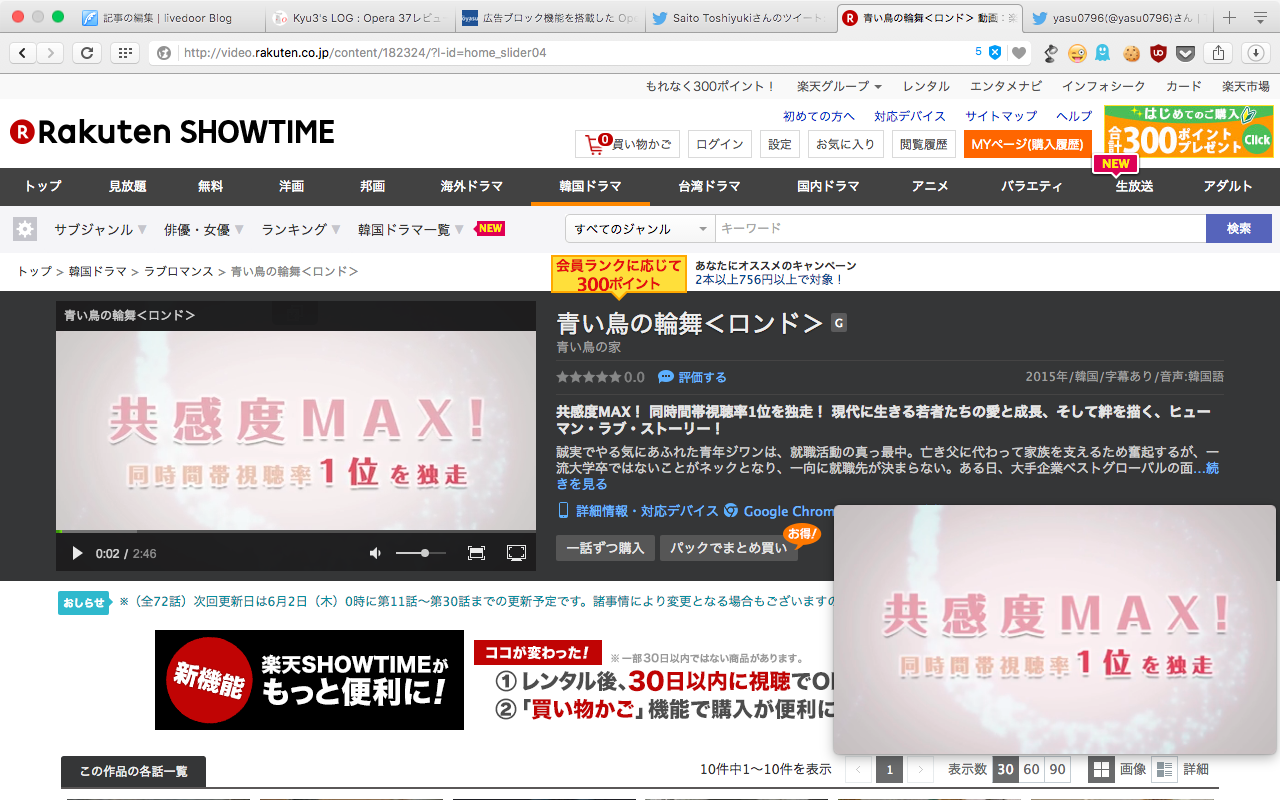This screenshot has width=1280, height=800.
Task: Expand the 韓国ドラマ一覧 dropdown
Action: (411, 229)
